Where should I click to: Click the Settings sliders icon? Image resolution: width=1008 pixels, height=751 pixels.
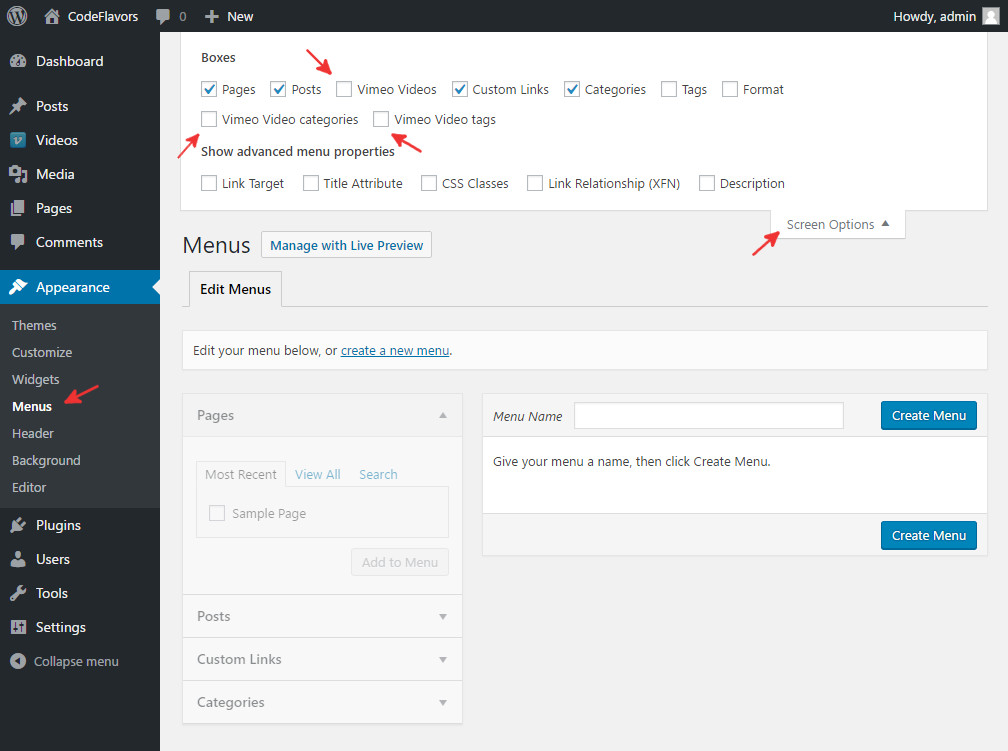(18, 627)
